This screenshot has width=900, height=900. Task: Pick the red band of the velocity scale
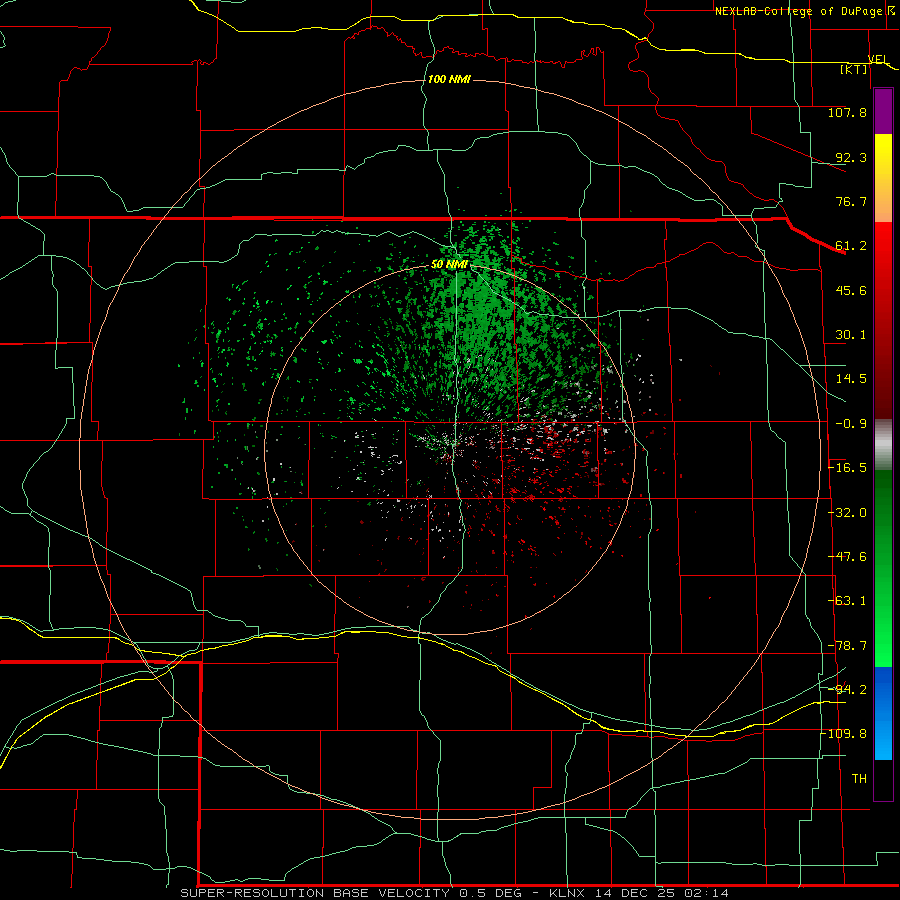[883, 320]
